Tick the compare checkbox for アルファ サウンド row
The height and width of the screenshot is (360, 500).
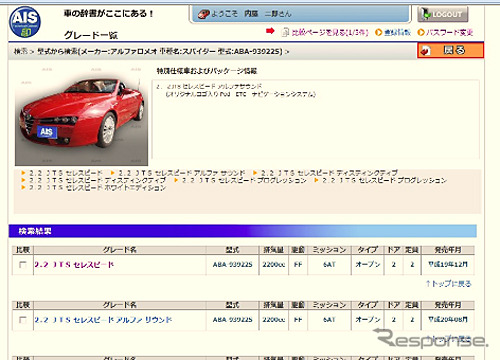point(23,320)
